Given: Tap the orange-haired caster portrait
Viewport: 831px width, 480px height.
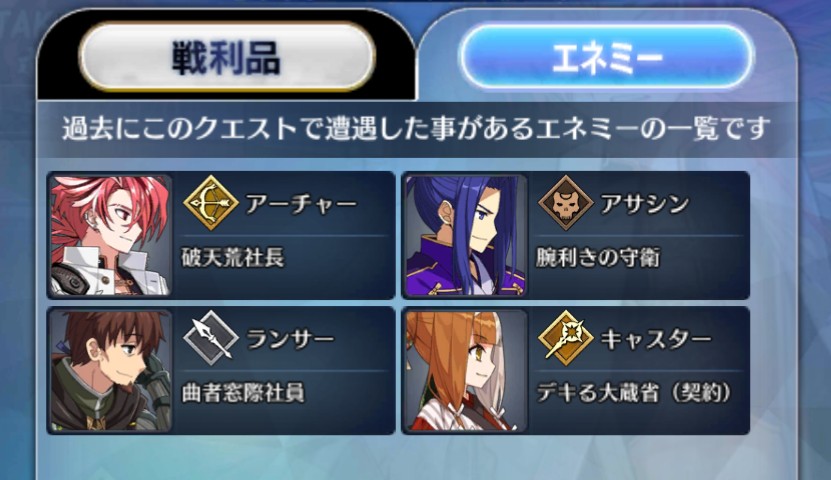Looking at the screenshot, I should coord(465,371).
